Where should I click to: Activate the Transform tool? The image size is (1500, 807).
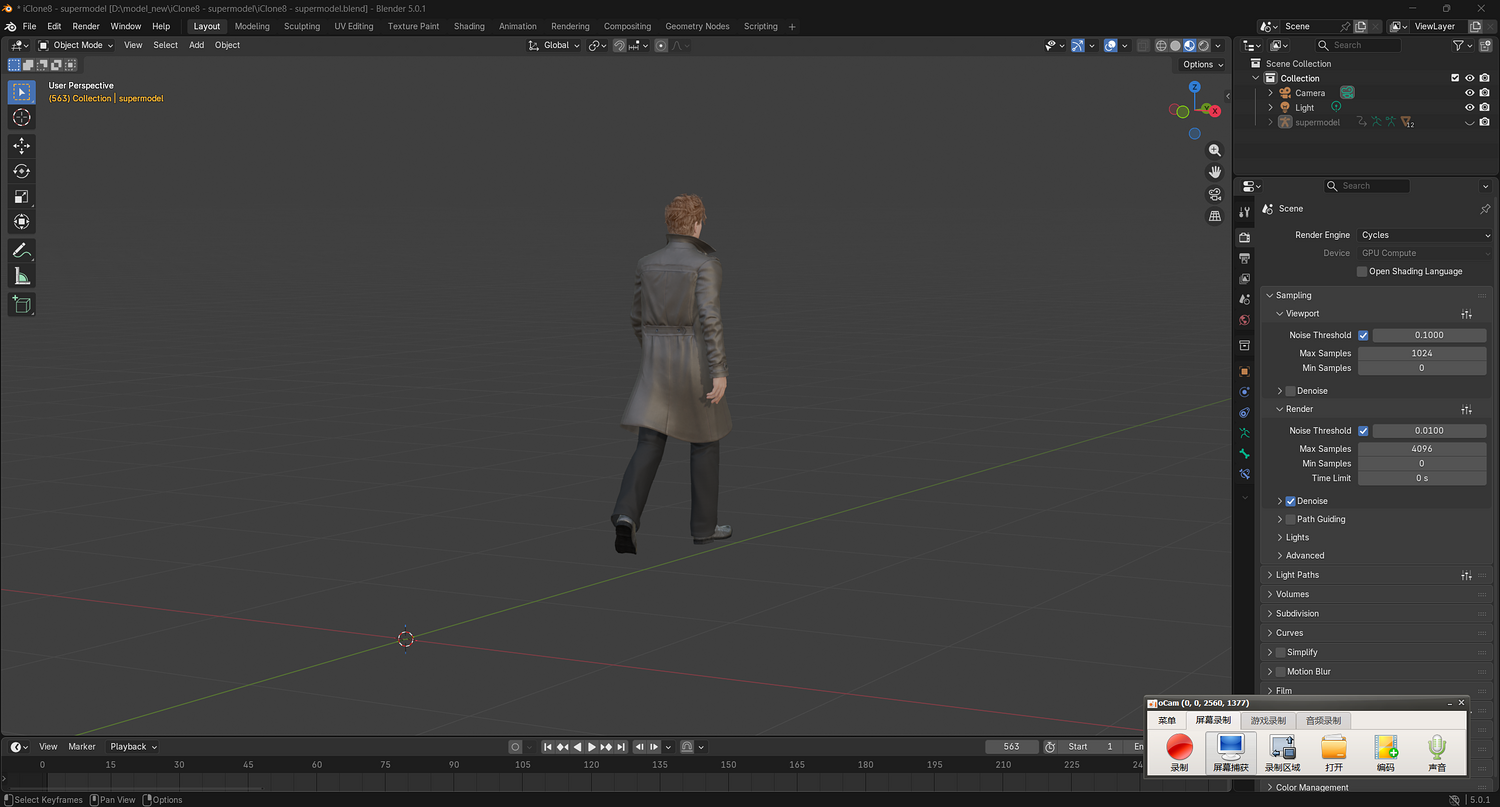click(x=21, y=221)
